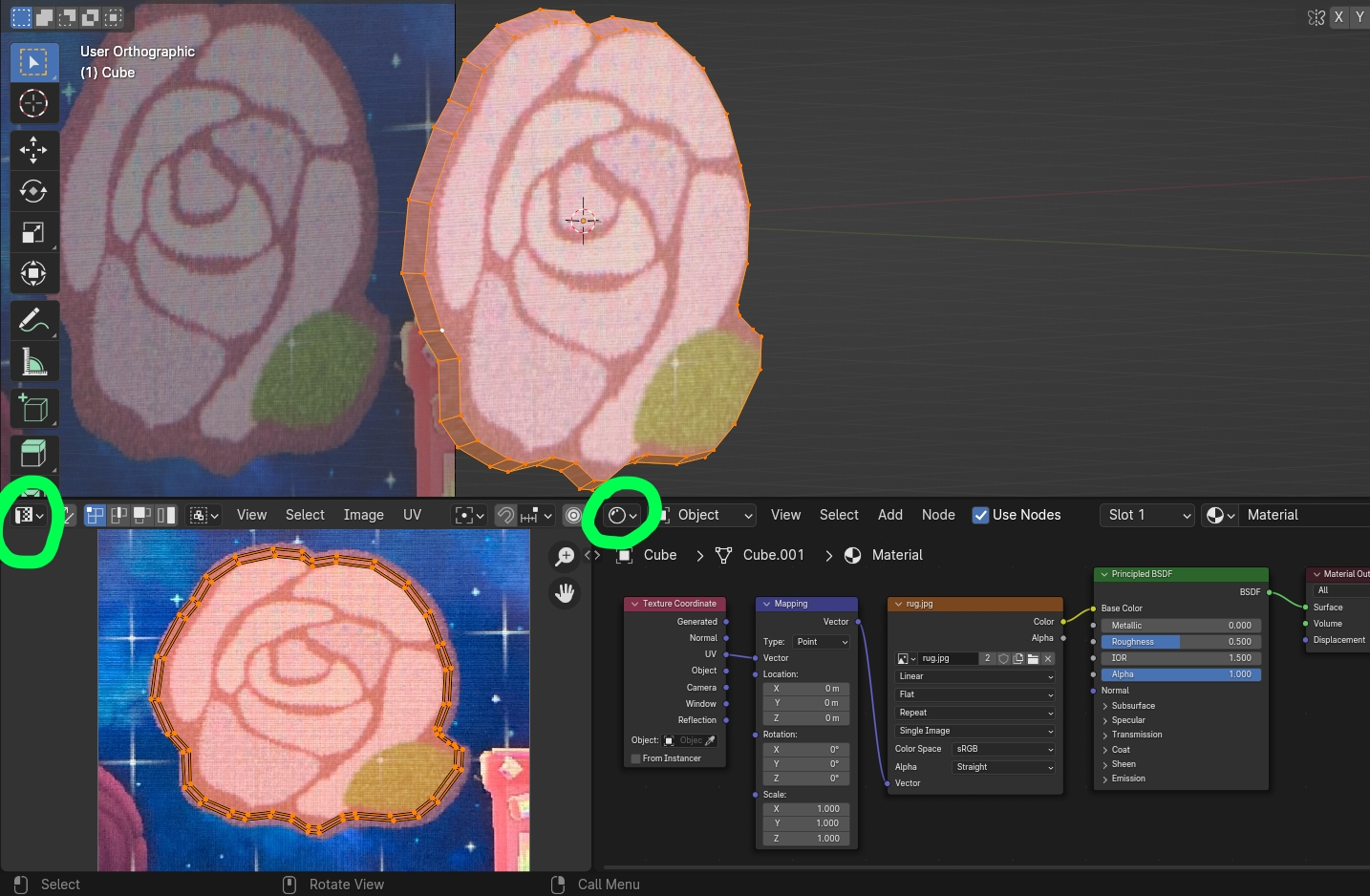
Task: Select the Move tool
Action: pos(34,149)
